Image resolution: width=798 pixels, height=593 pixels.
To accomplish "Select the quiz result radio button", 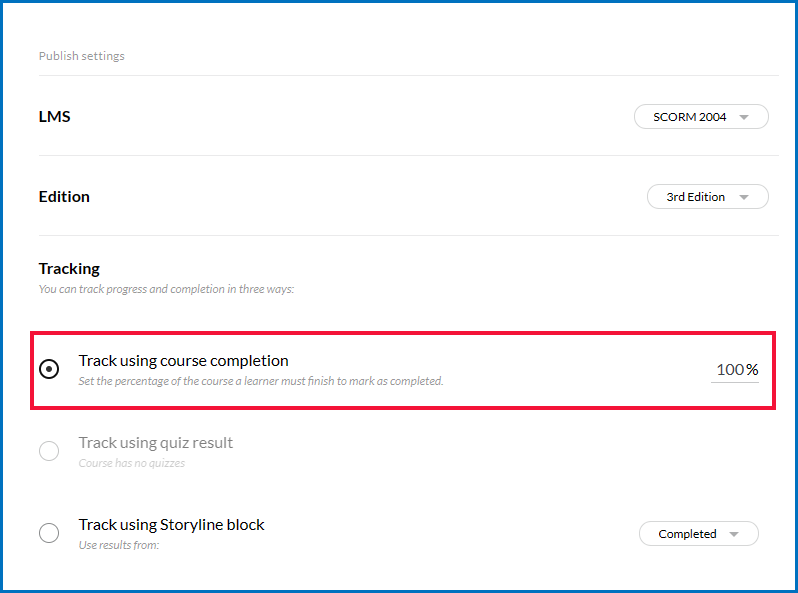I will pos(49,451).
